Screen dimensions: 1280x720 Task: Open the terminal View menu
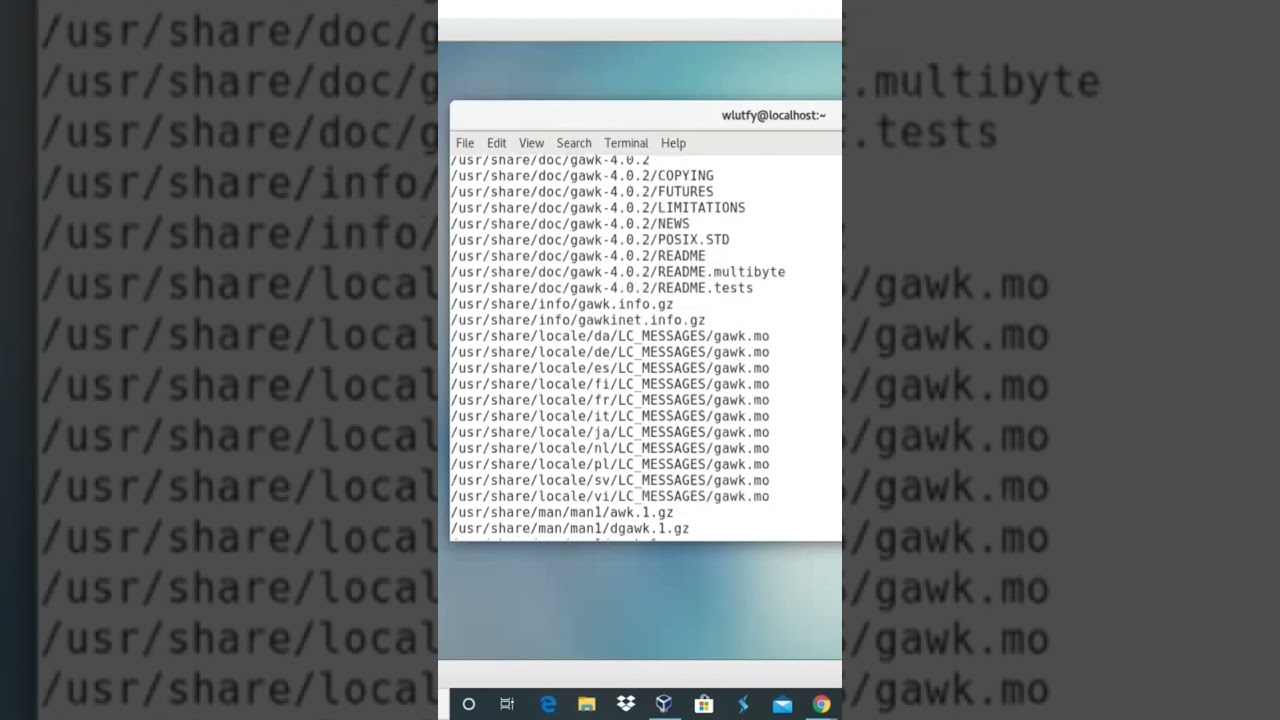531,143
